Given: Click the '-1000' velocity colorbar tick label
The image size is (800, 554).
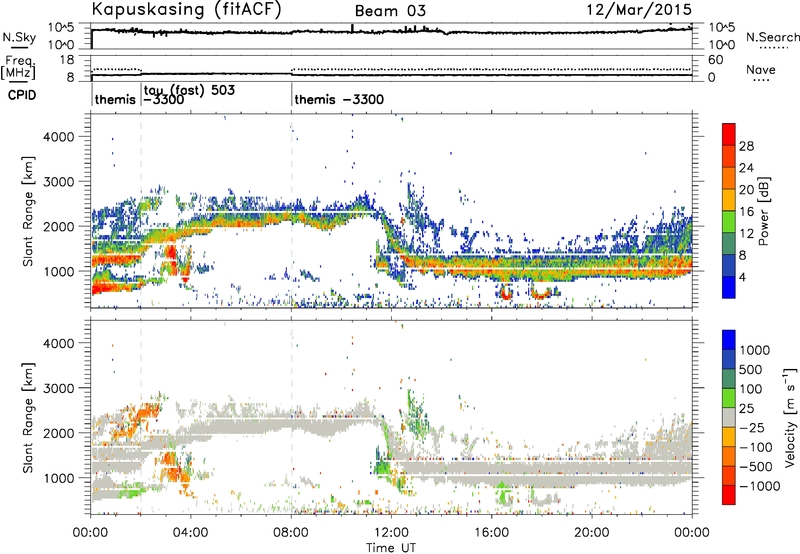Looking at the screenshot, I should pyautogui.click(x=760, y=486).
